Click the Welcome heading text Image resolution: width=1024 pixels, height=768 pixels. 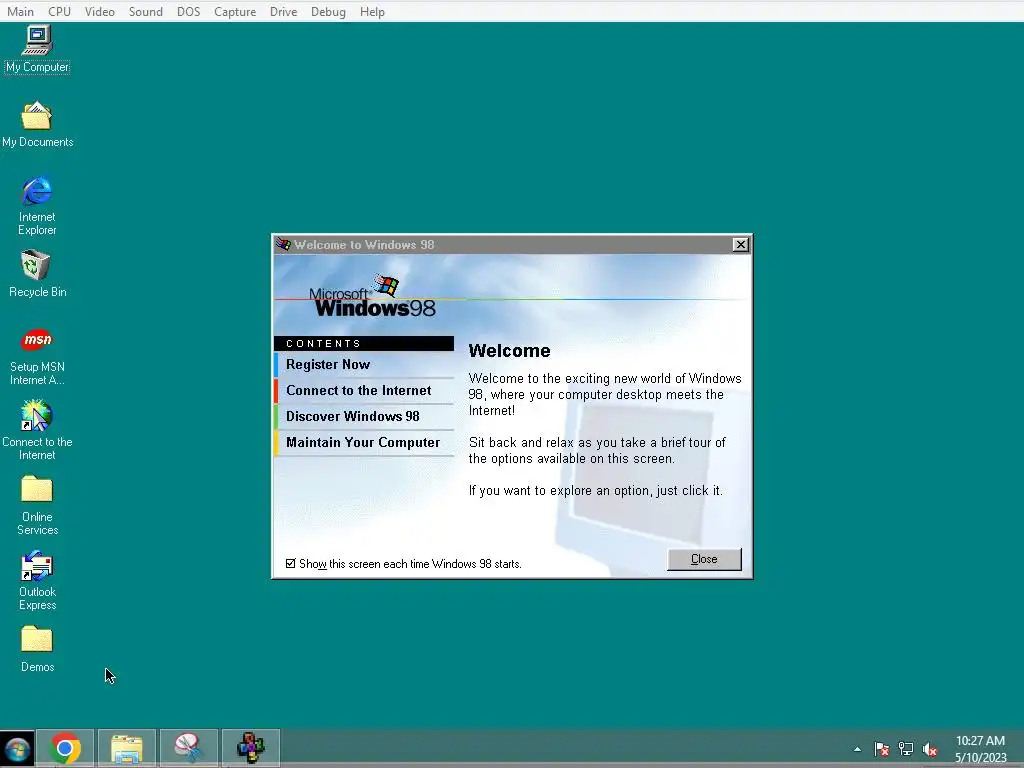pyautogui.click(x=509, y=351)
